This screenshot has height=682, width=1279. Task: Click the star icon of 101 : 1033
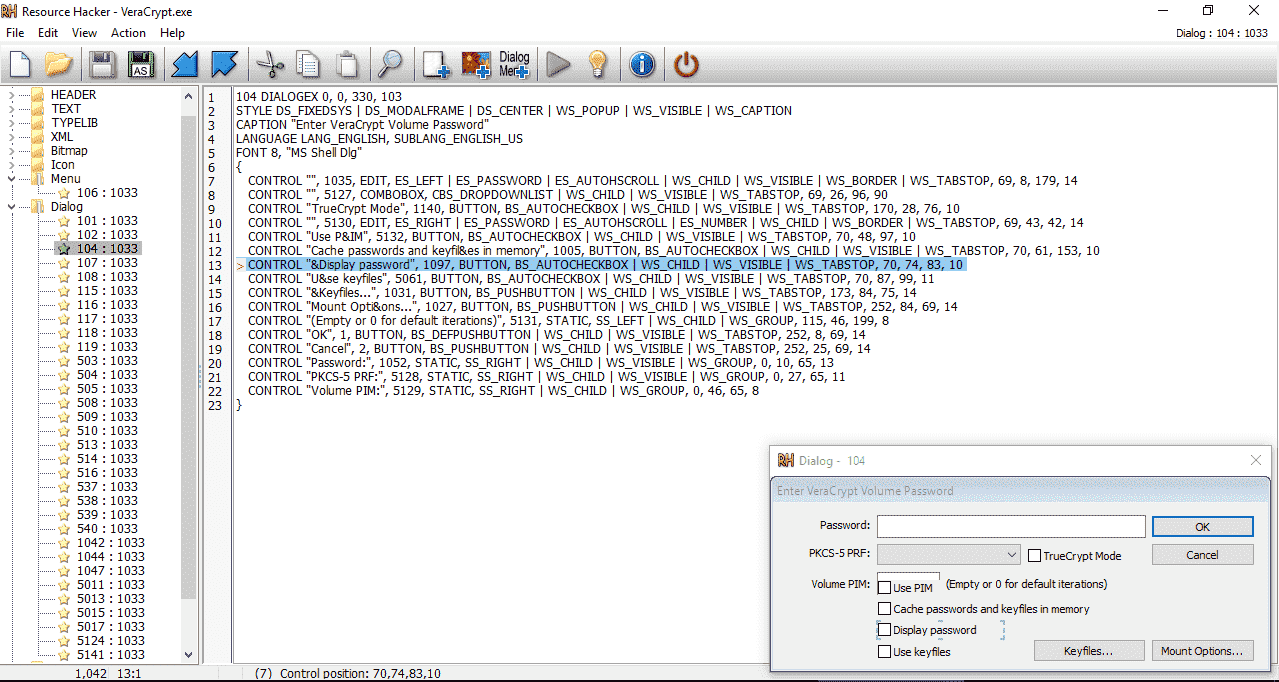(64, 221)
